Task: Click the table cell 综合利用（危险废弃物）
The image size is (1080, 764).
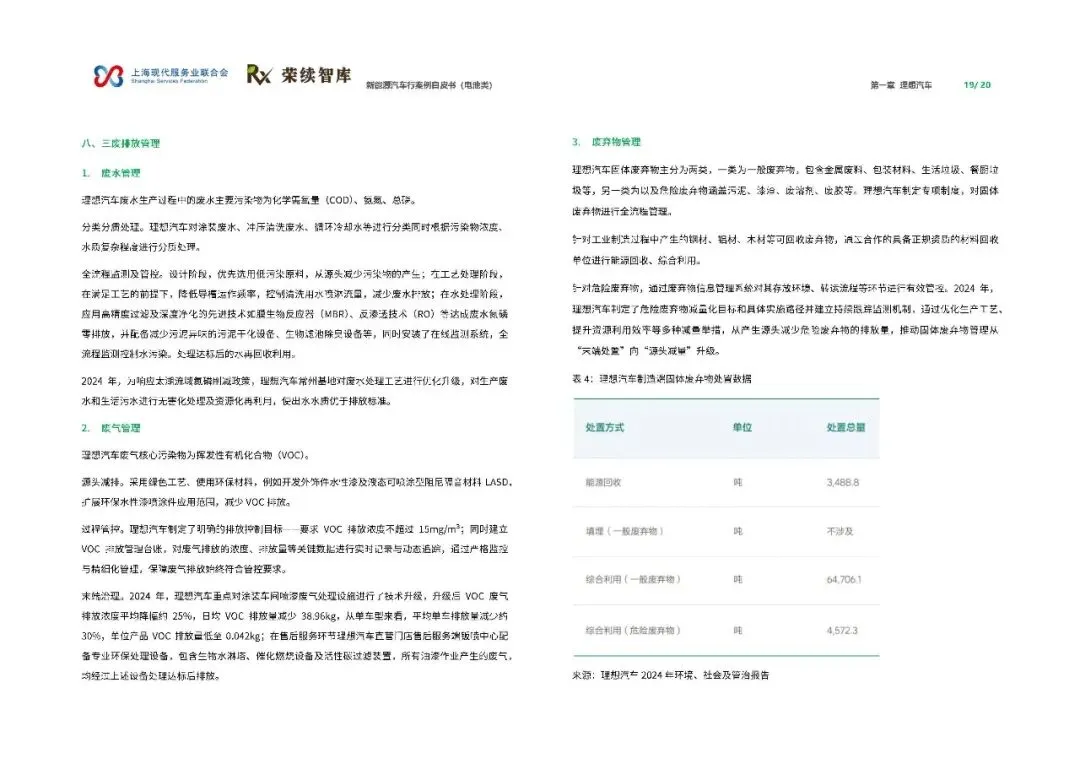Action: coord(633,630)
